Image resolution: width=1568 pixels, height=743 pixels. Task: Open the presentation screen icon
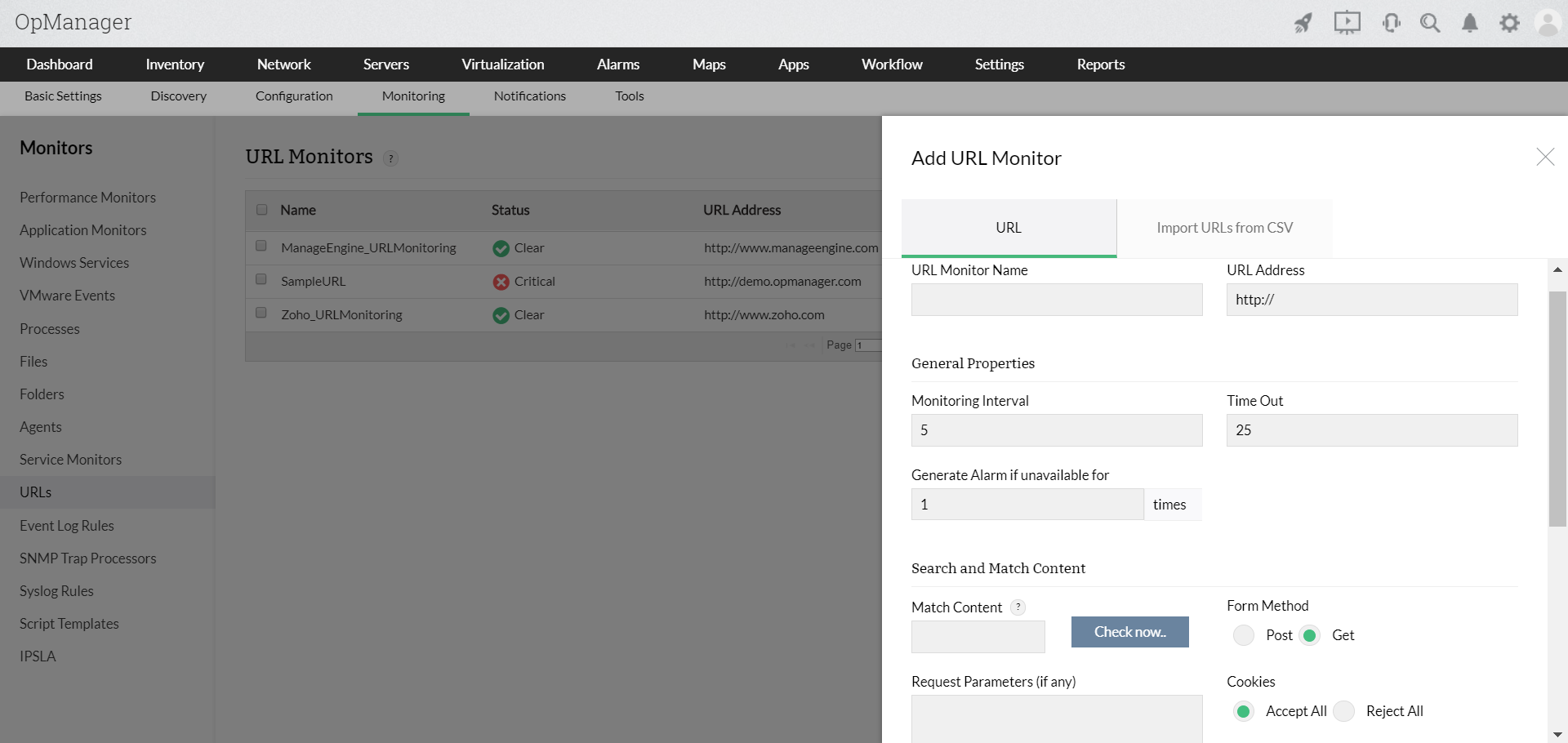1347,23
